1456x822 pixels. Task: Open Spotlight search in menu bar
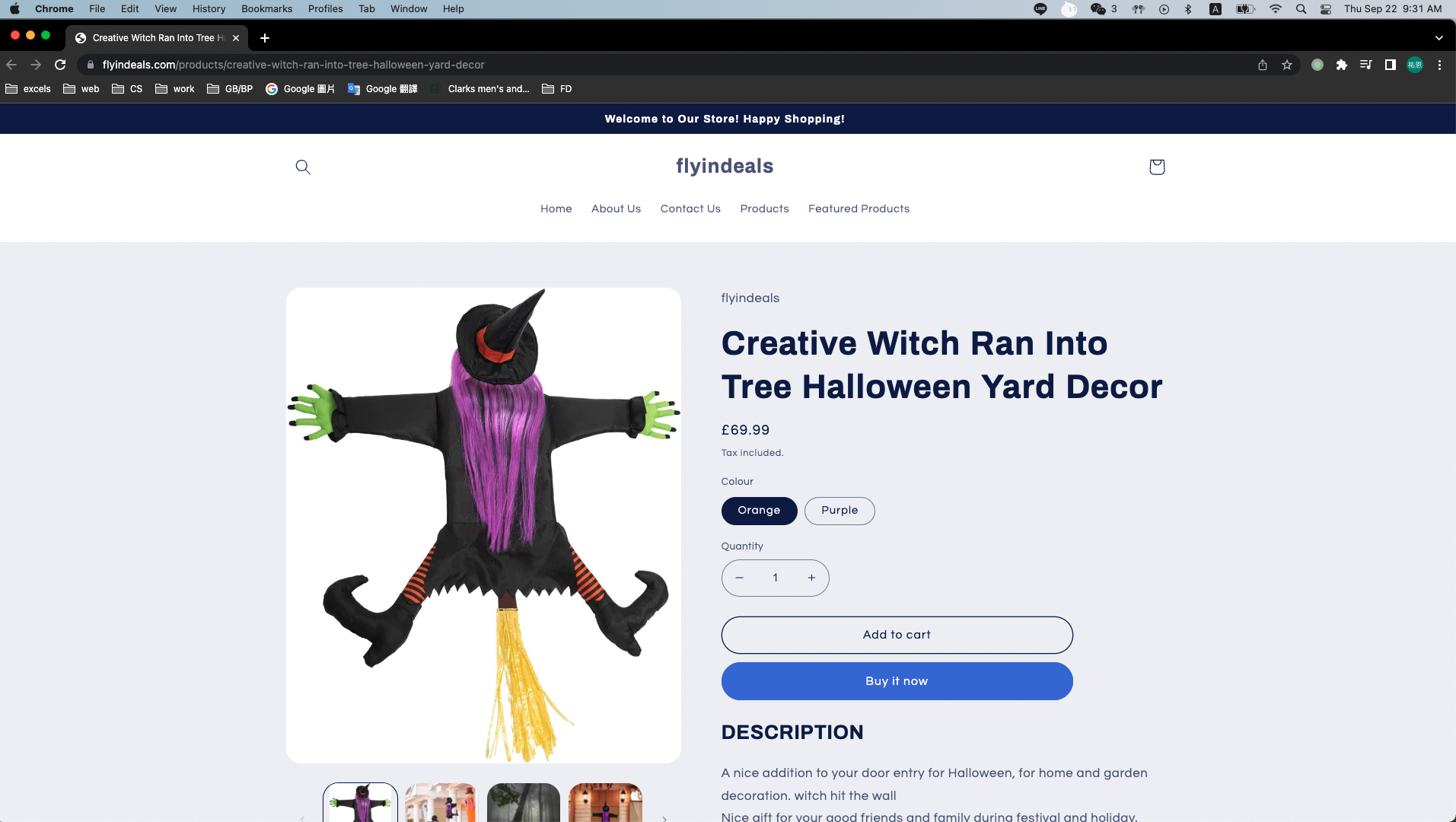[1301, 9]
